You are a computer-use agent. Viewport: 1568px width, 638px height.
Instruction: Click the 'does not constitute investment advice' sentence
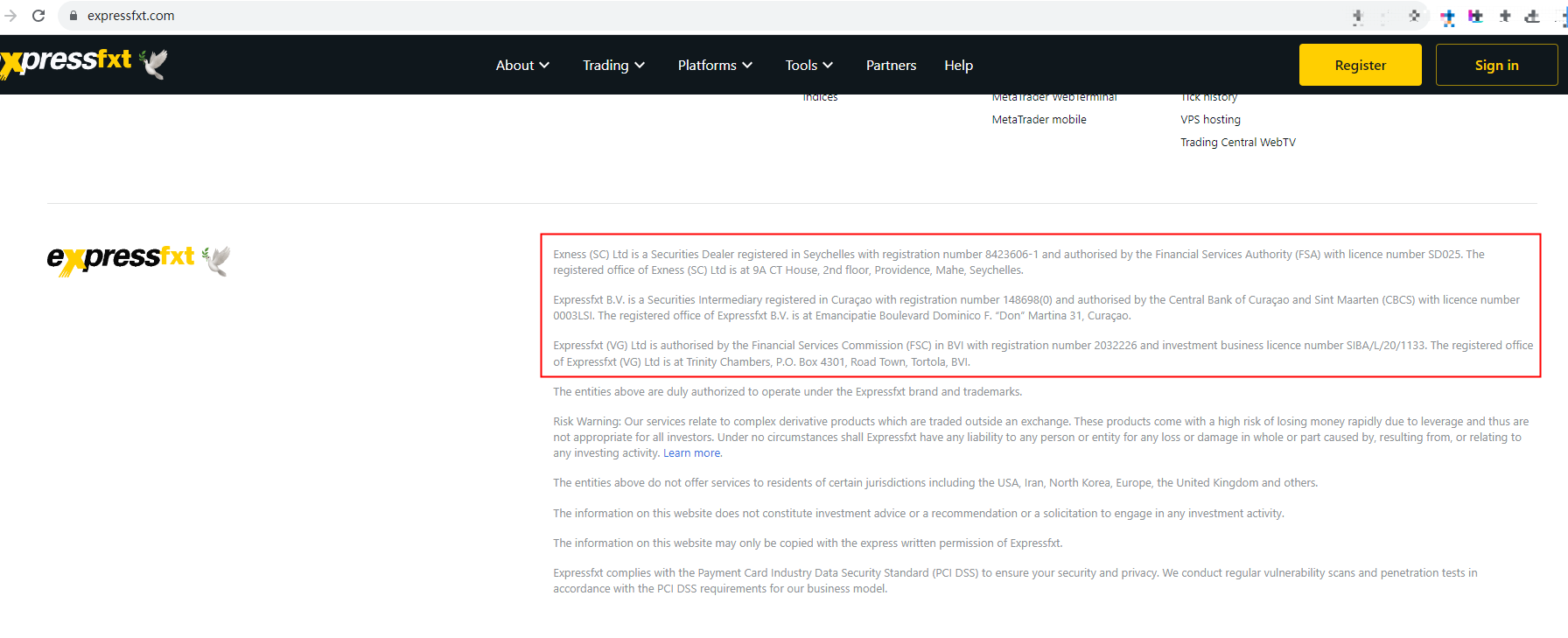pos(919,514)
